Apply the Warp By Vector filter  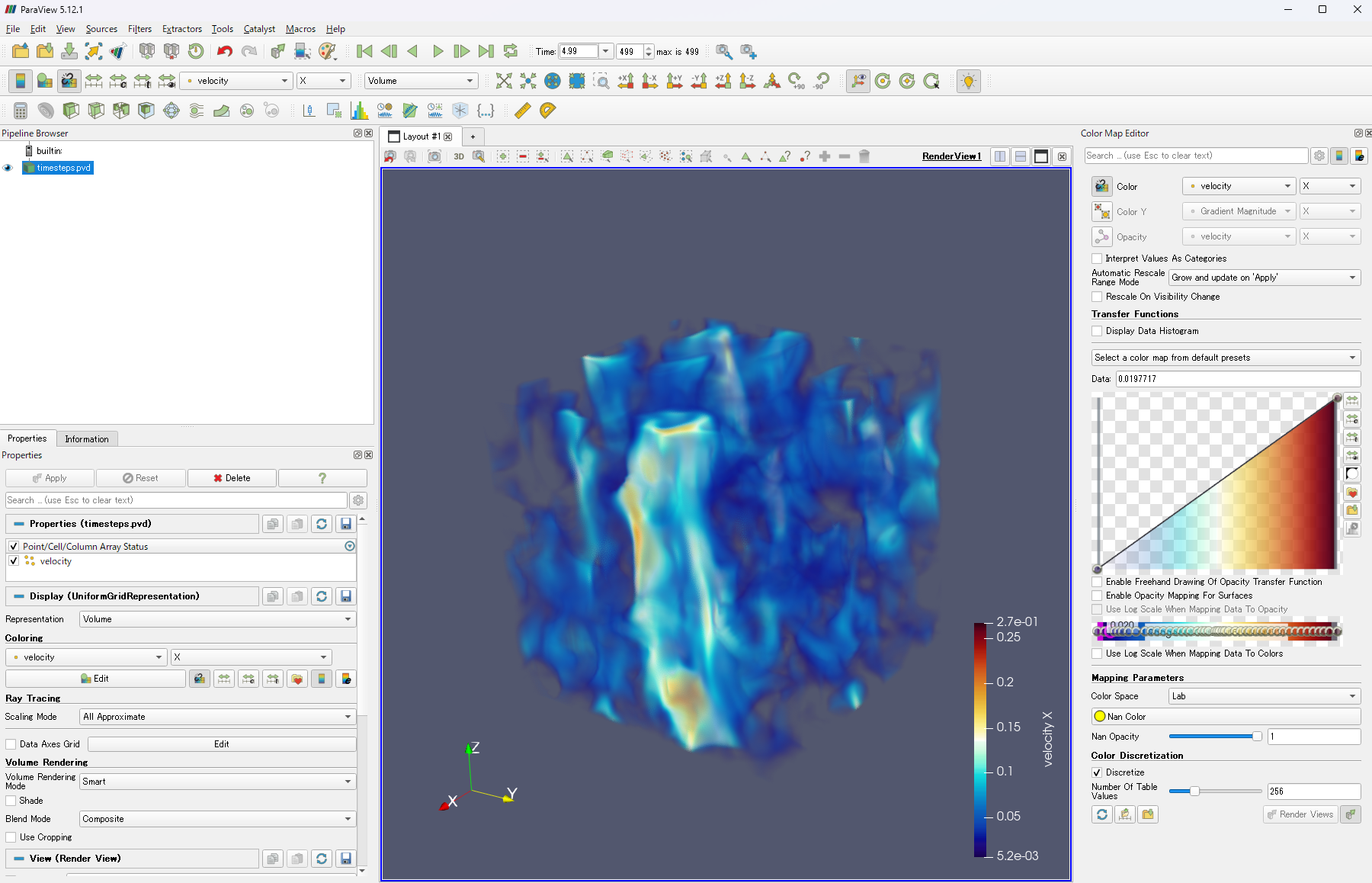(222, 111)
